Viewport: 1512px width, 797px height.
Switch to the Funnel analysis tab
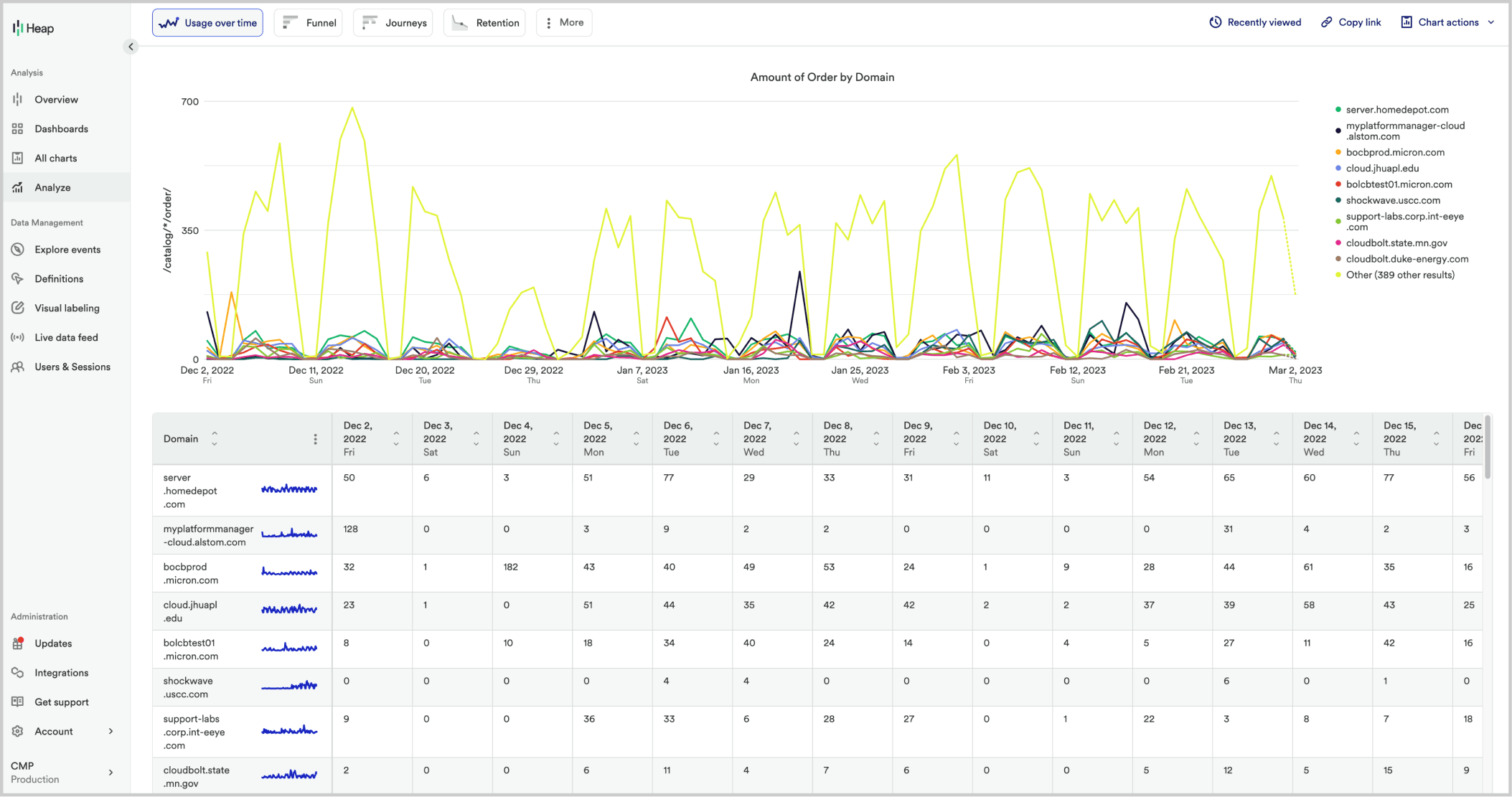tap(308, 22)
